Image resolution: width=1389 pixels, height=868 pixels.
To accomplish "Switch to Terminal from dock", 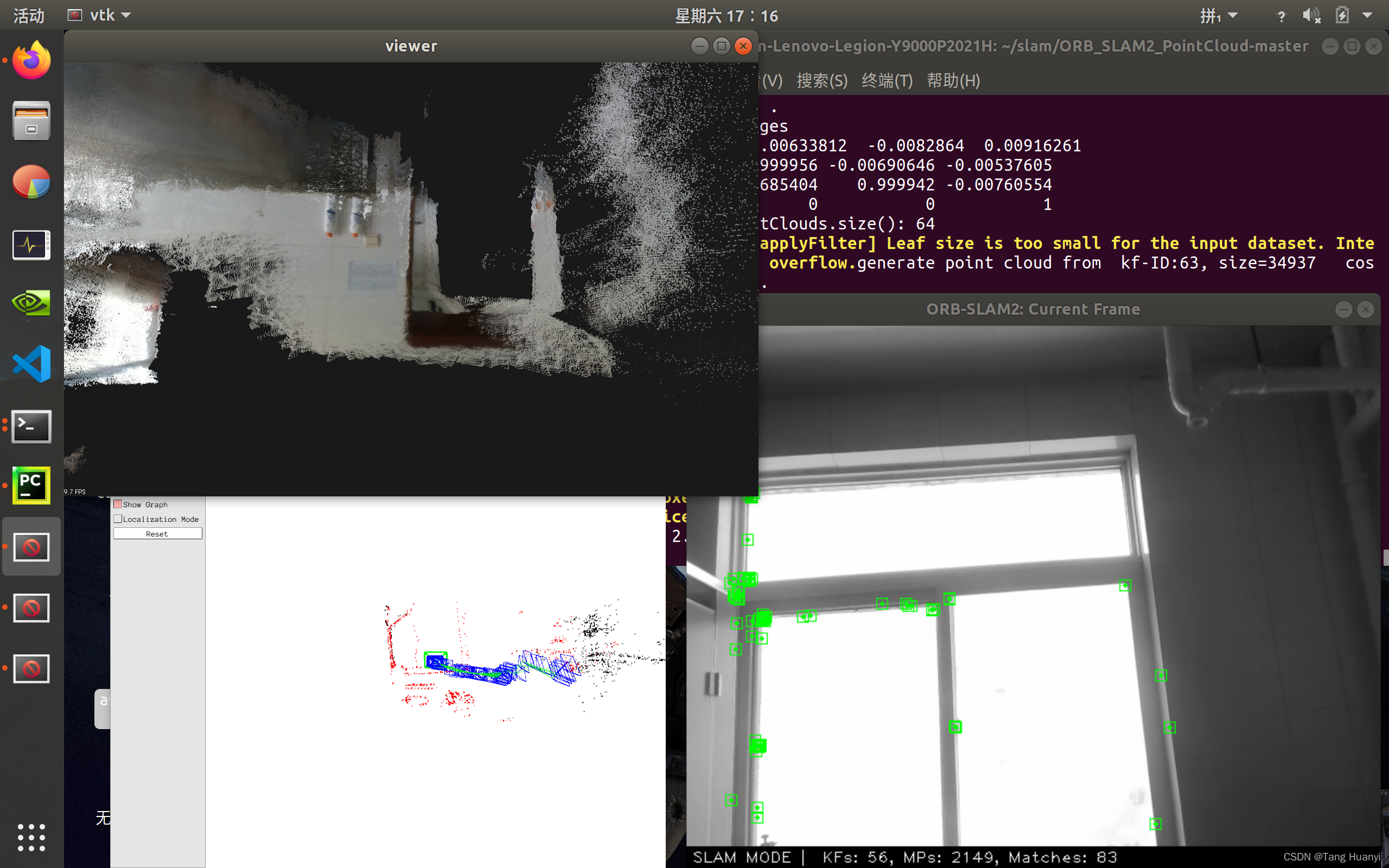I will [x=31, y=426].
